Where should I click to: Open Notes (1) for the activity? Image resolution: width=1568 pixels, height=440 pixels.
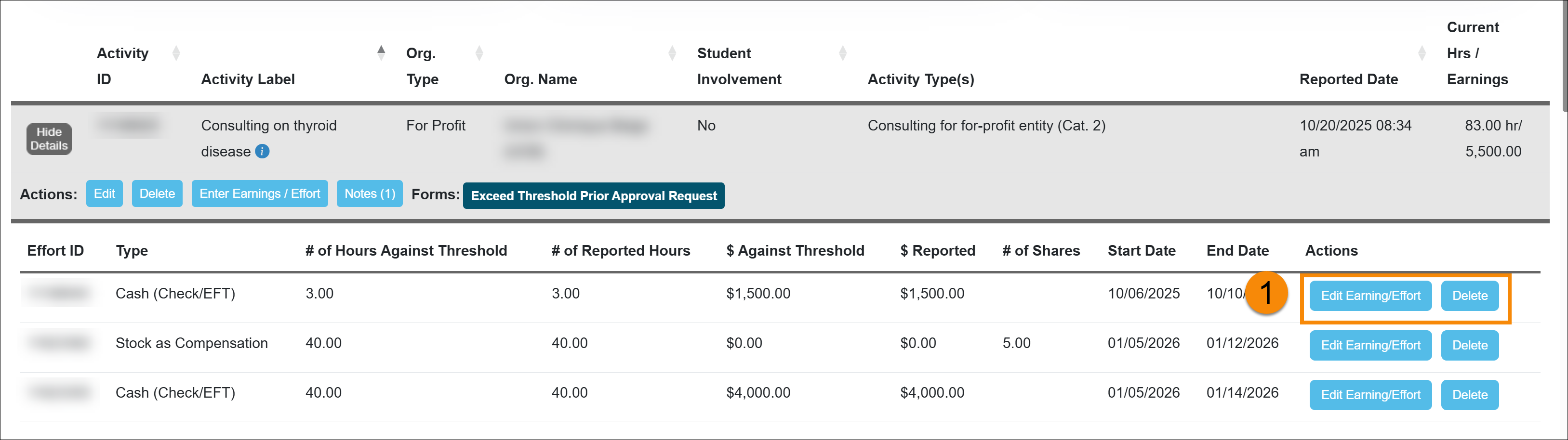pyautogui.click(x=369, y=193)
